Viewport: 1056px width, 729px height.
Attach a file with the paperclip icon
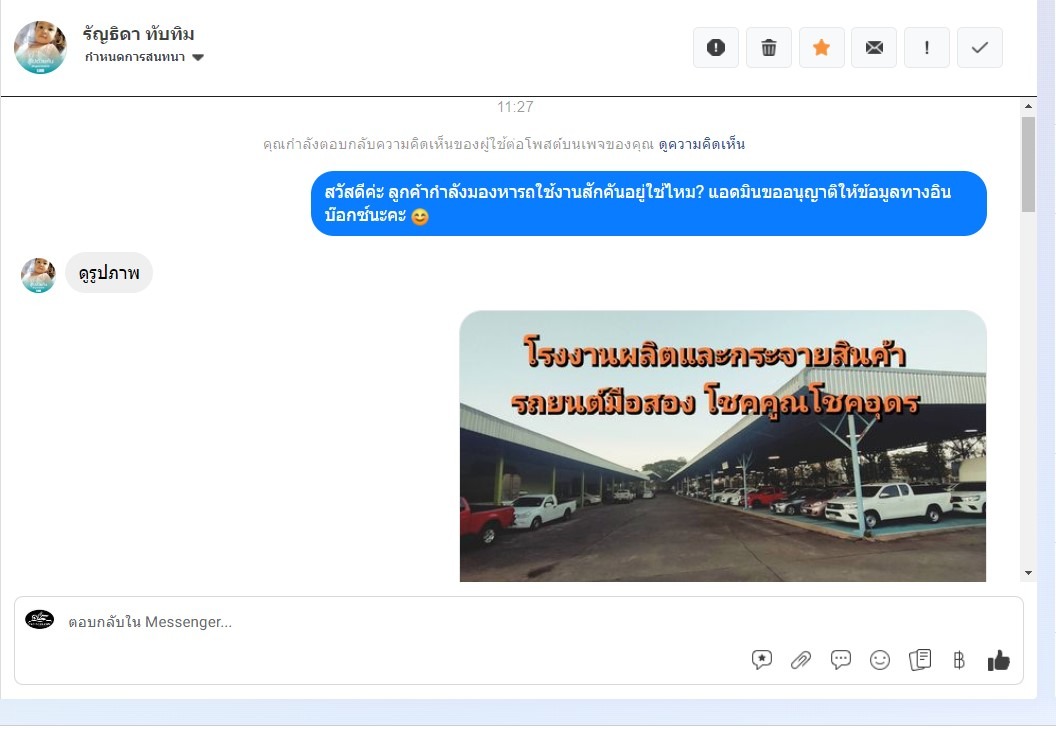801,660
